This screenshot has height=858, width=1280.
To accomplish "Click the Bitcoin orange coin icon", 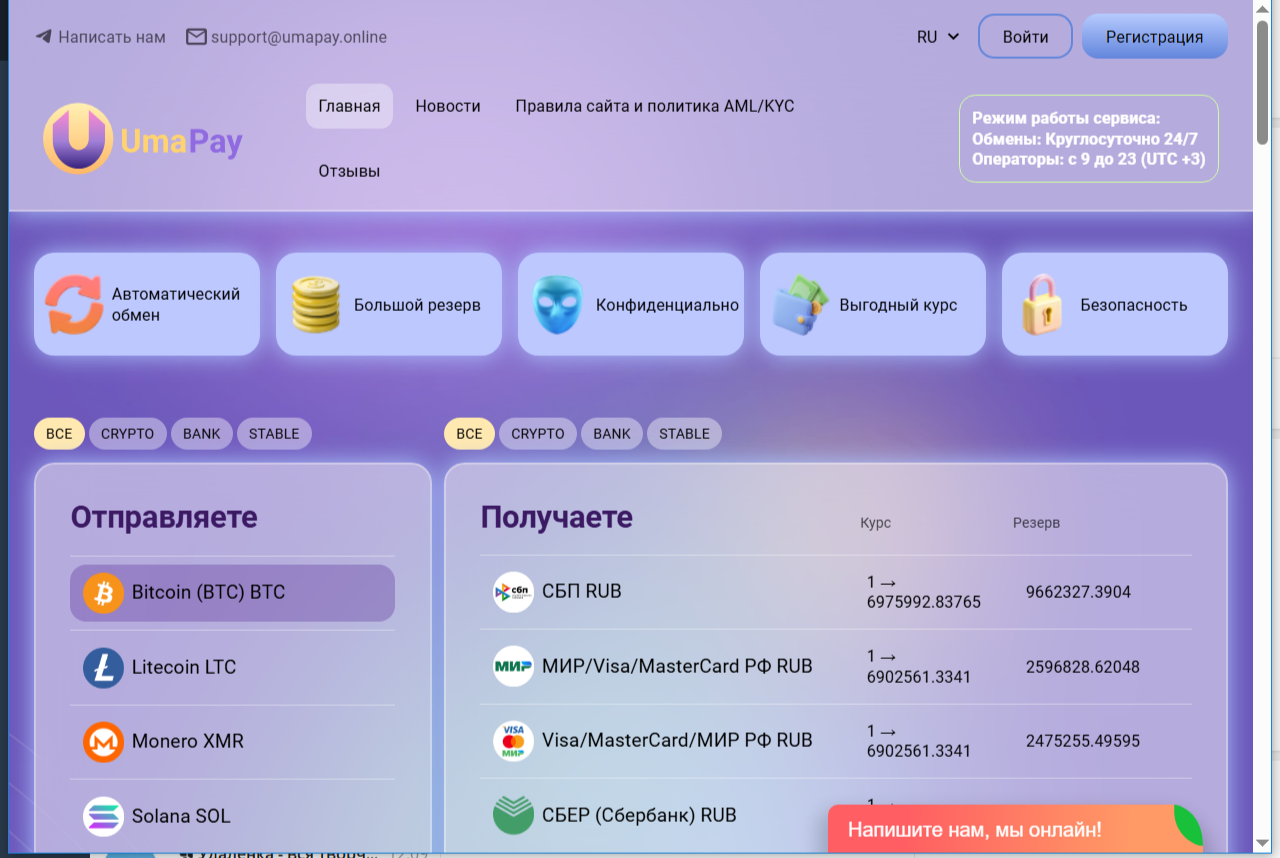I will pos(103,593).
